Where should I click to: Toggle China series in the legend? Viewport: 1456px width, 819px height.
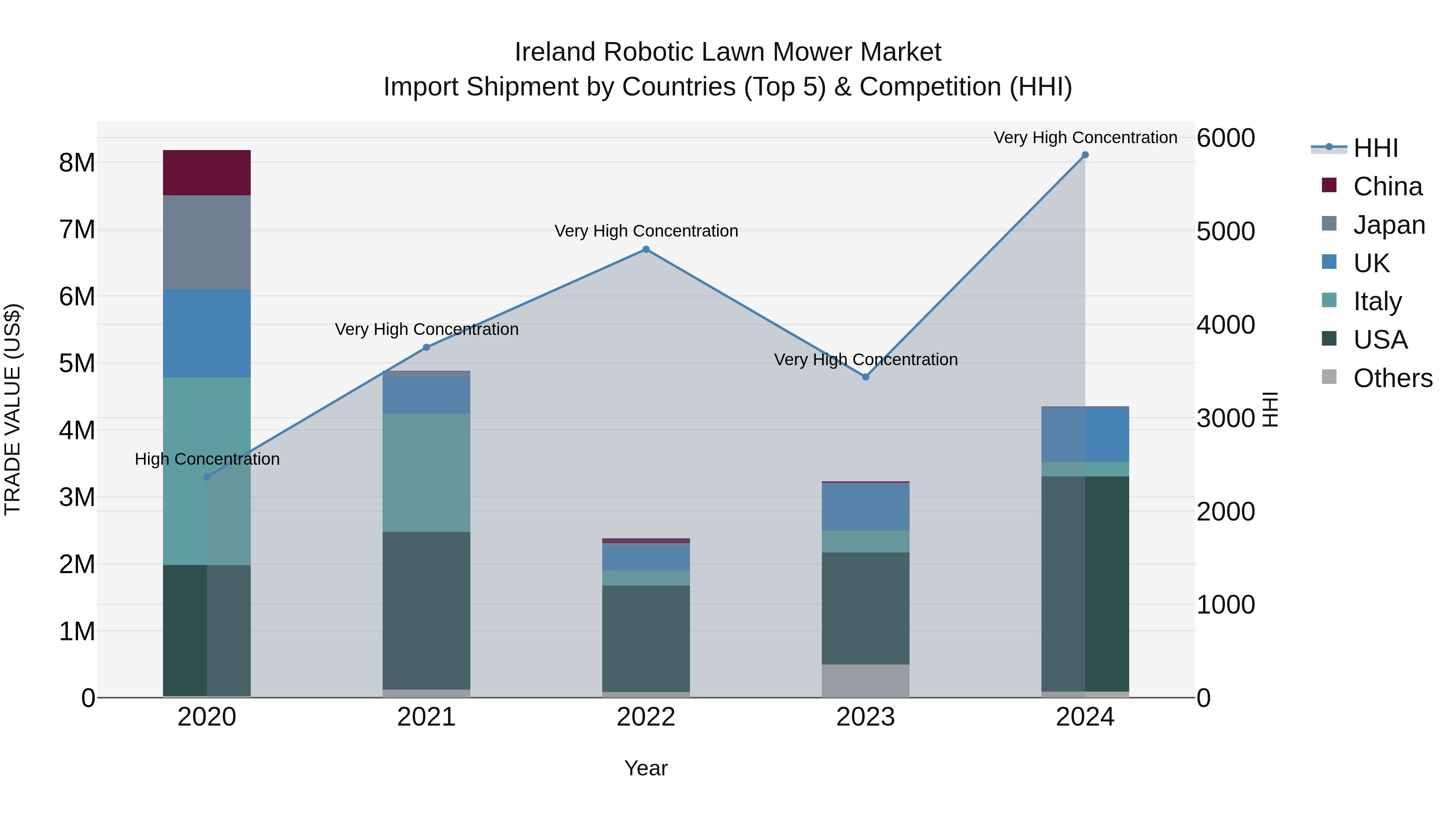(x=1372, y=186)
